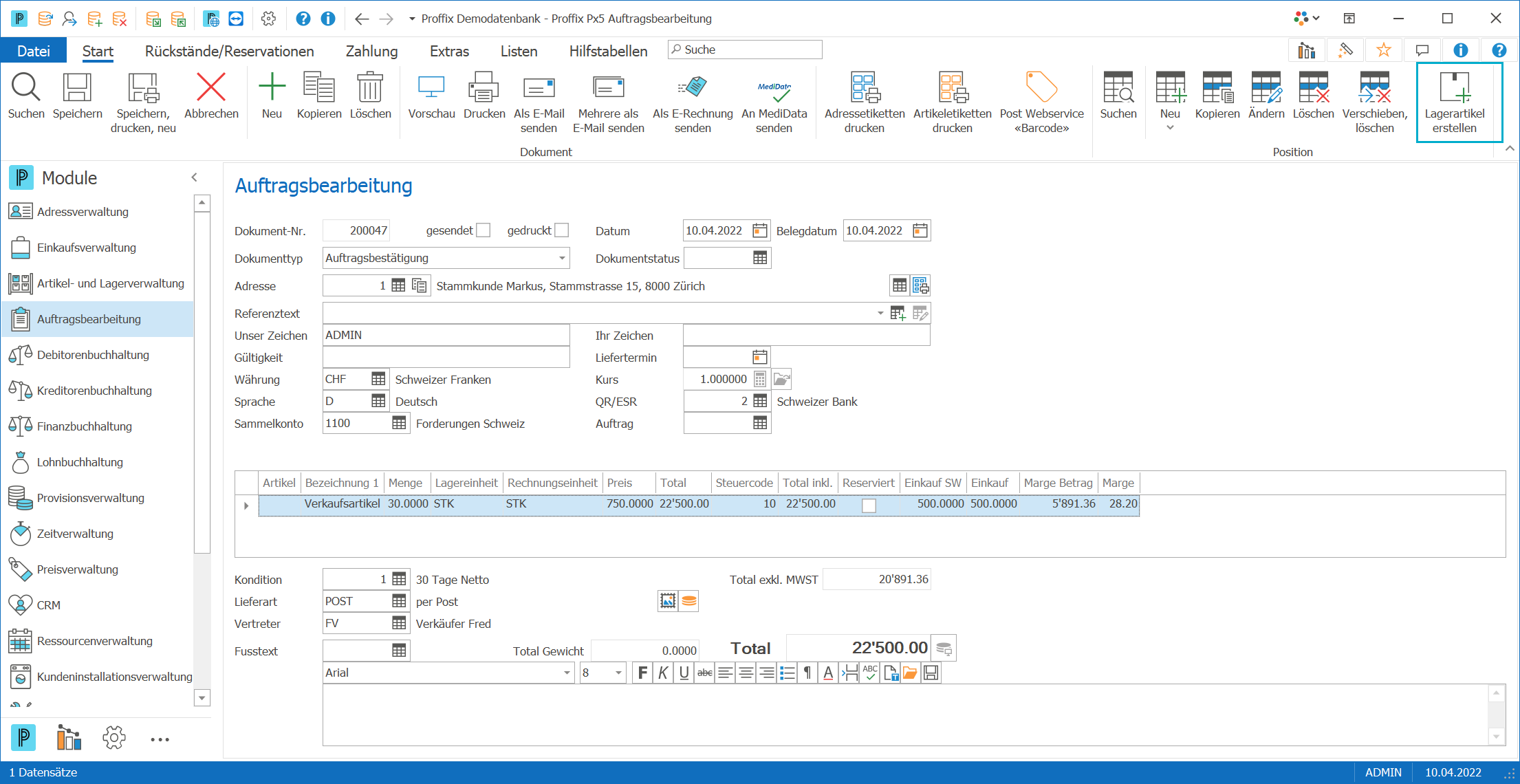1520x784 pixels.
Task: Click position Ändern icon
Action: tap(1266, 88)
